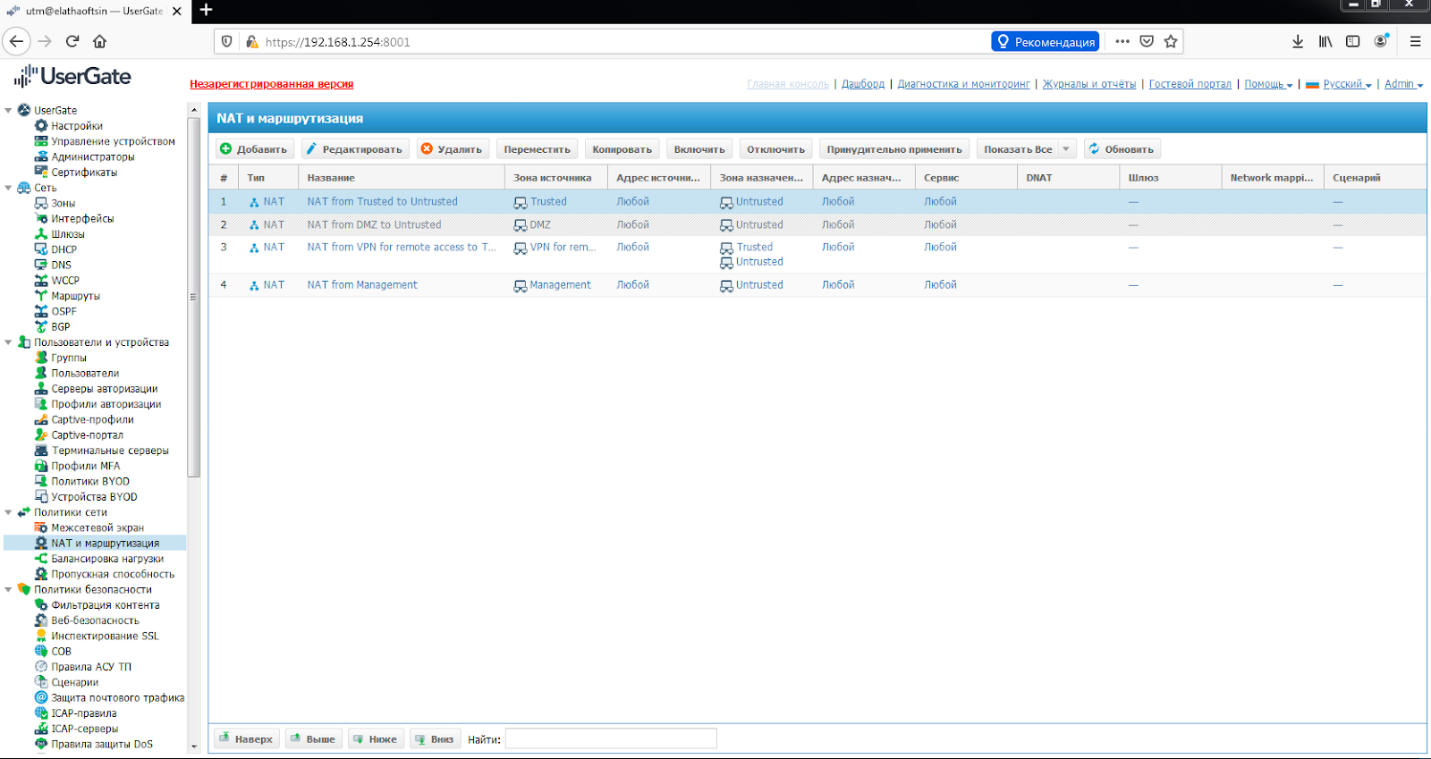1431x759 pixels.
Task: Click the Отключить button
Action: coord(776,149)
